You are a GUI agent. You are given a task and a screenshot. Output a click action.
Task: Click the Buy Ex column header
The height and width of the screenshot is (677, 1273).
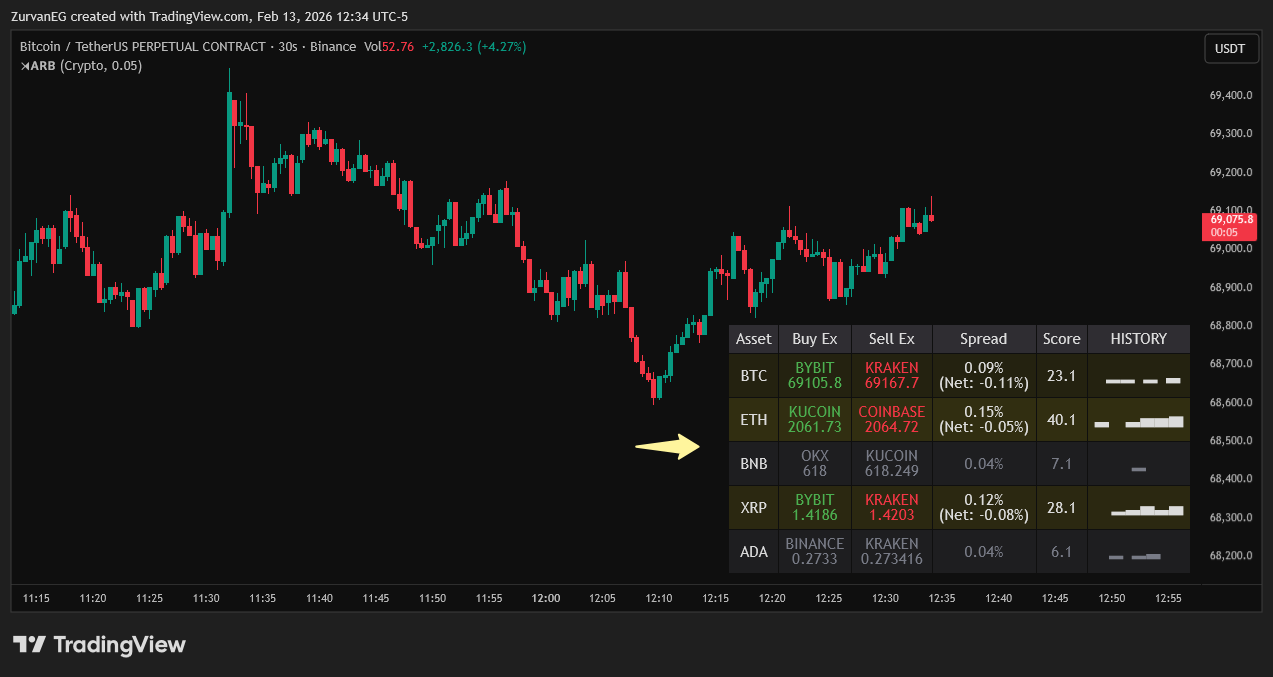coord(815,339)
